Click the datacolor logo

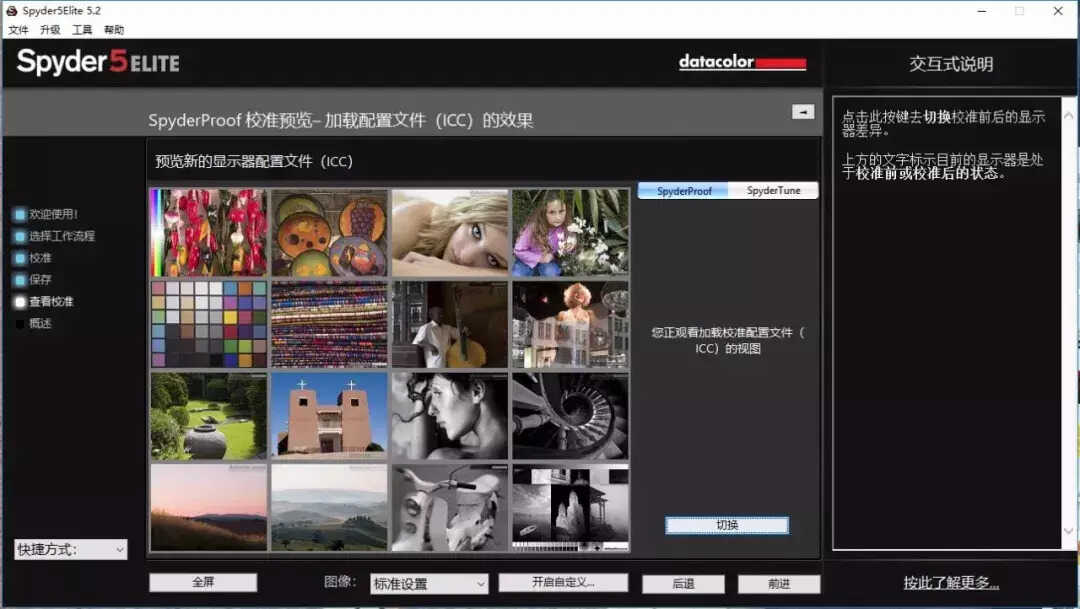(x=742, y=62)
